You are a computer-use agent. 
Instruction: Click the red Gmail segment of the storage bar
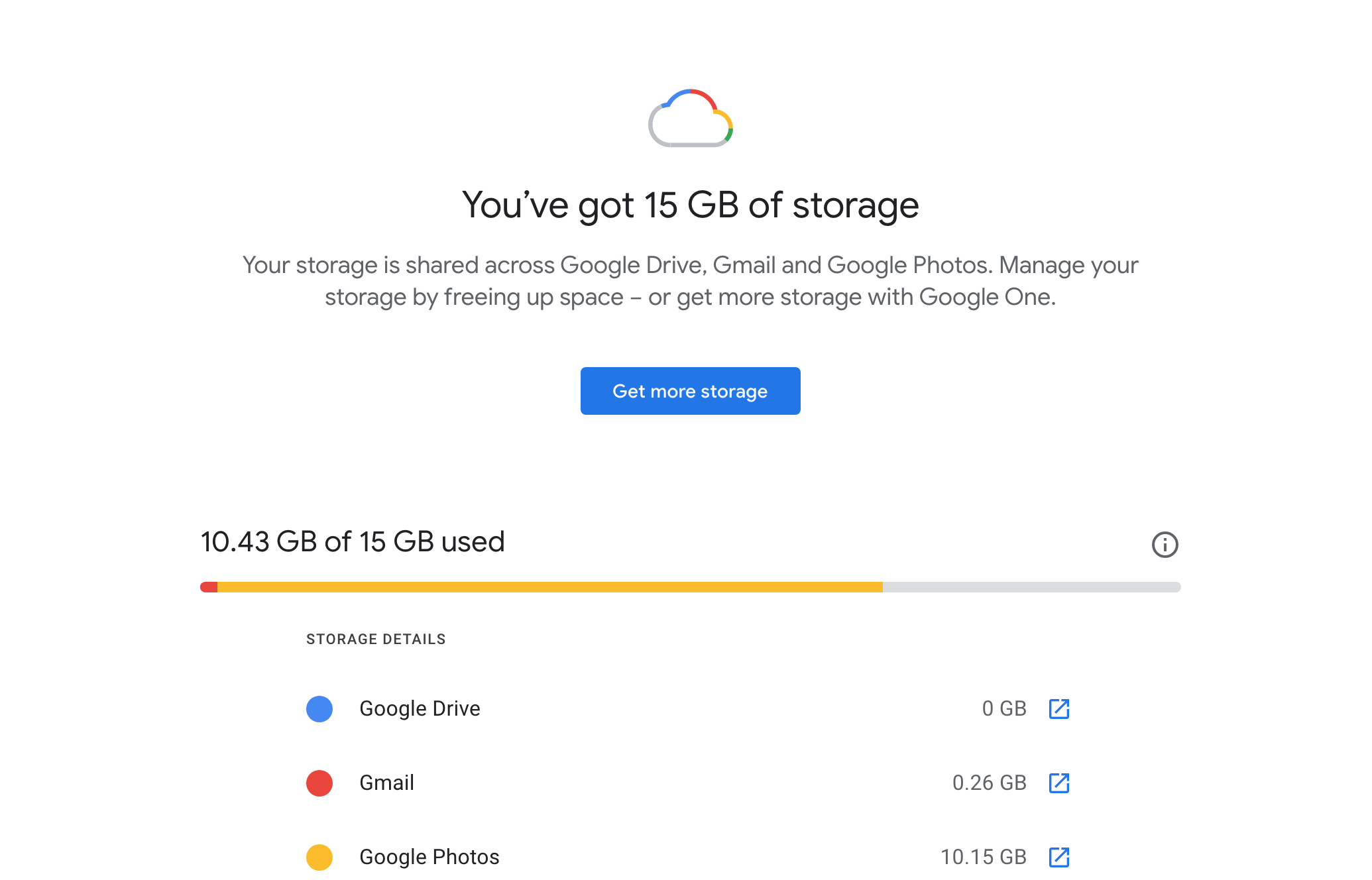[x=209, y=587]
